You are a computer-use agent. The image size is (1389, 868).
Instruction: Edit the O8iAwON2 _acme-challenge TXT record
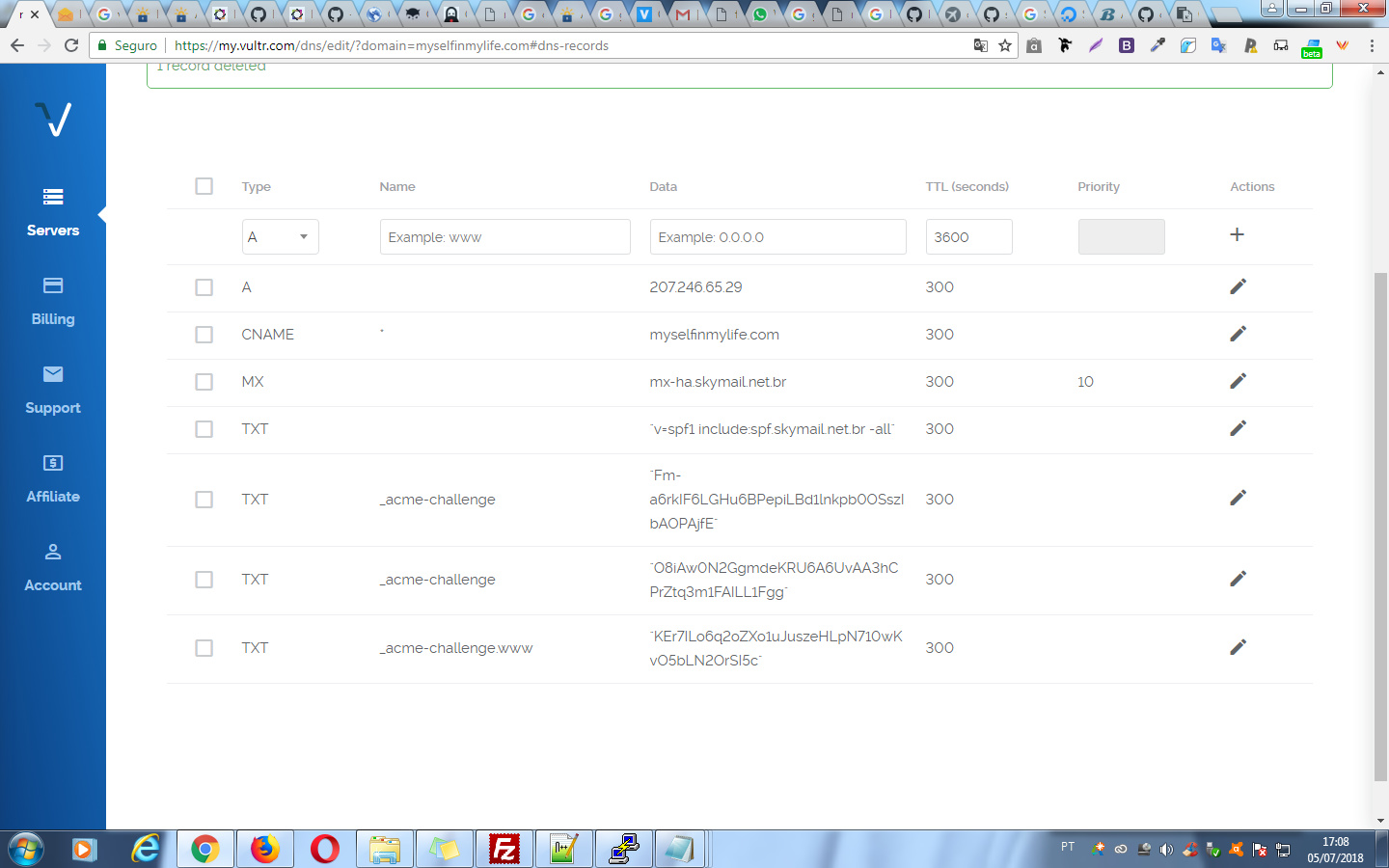click(x=1238, y=579)
